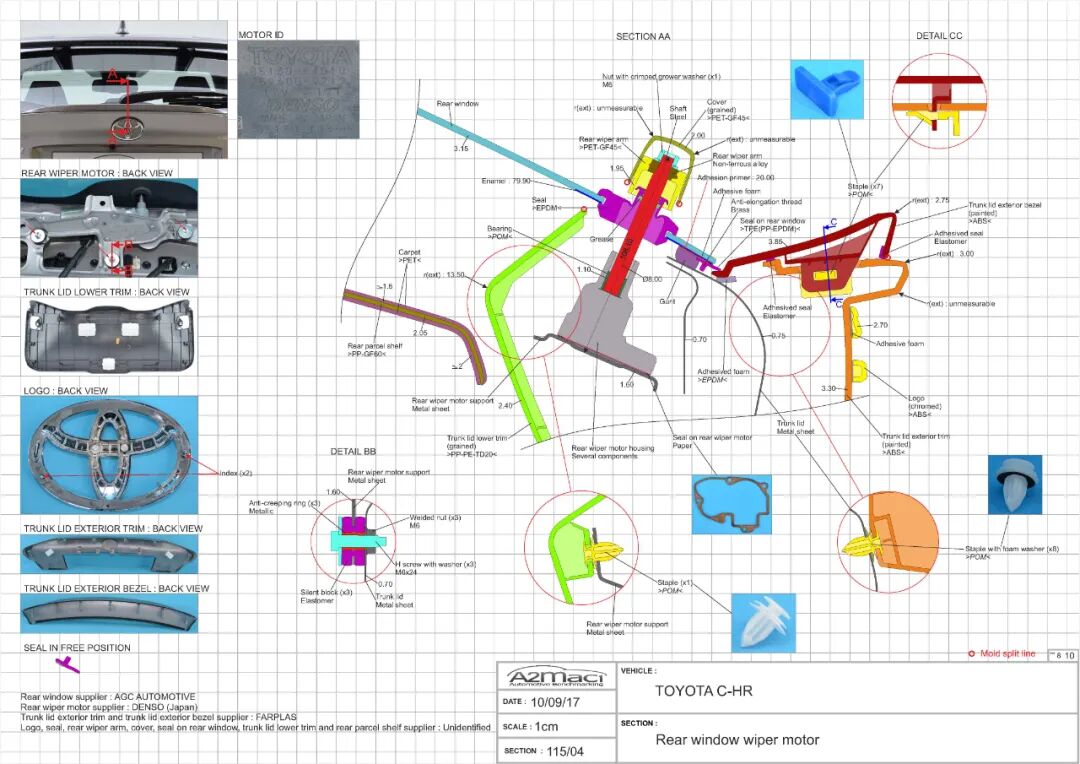Image resolution: width=1080 pixels, height=764 pixels.
Task: Select 'TRUNK LID EXTERIOR BEZEL : BACK VIEW' caption
Action: (x=116, y=588)
